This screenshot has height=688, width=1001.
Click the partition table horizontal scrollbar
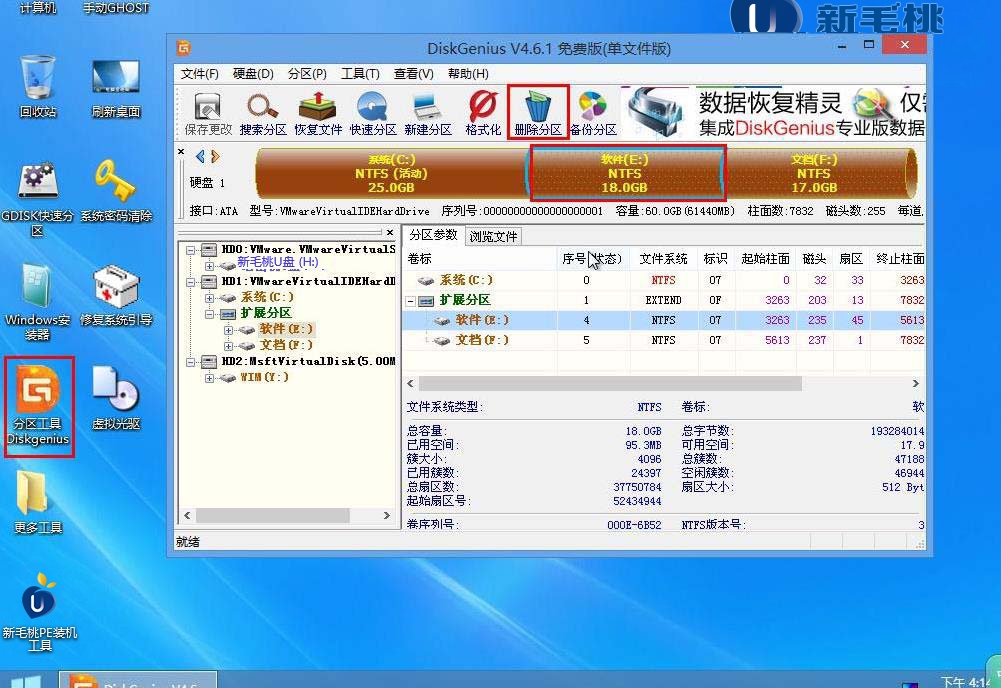point(610,384)
